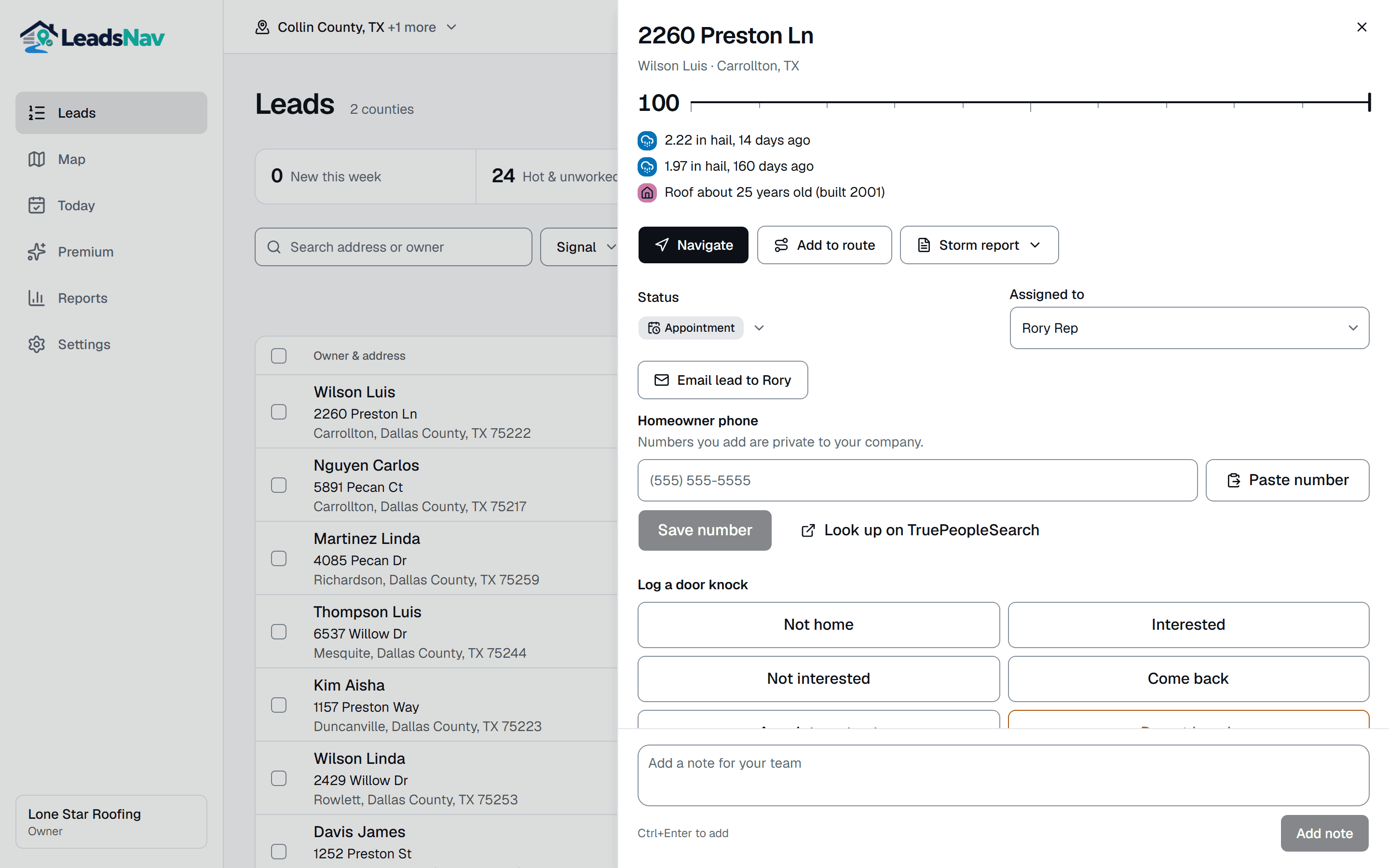Open the Settings page
1389x868 pixels.
pos(111,344)
